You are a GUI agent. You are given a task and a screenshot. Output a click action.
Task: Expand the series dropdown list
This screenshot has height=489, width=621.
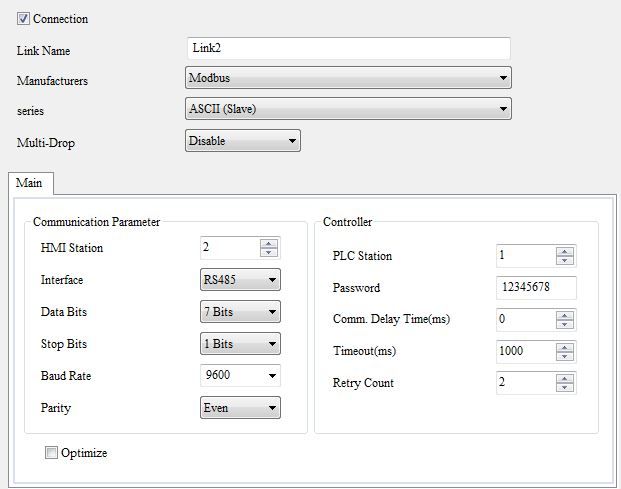[x=348, y=109]
